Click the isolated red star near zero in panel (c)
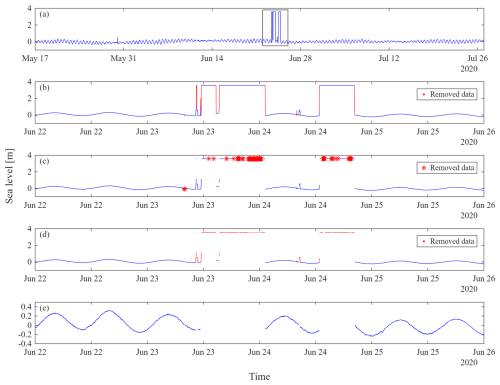Screen dimensions: 500x385 (184, 189)
